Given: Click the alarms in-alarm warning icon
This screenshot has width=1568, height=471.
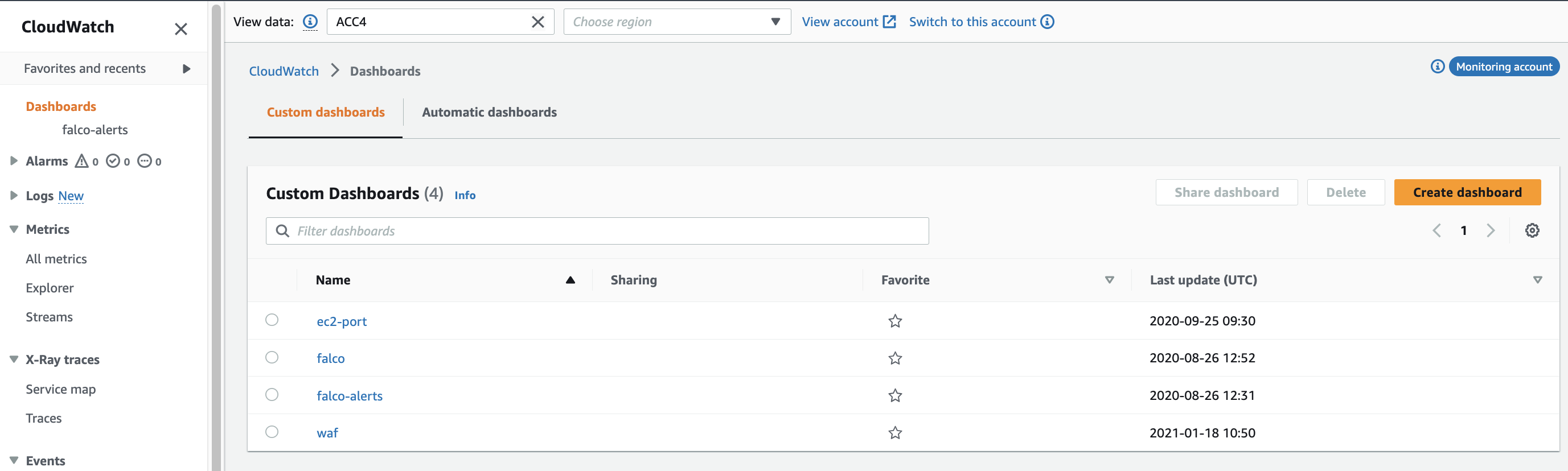Looking at the screenshot, I should coord(81,160).
